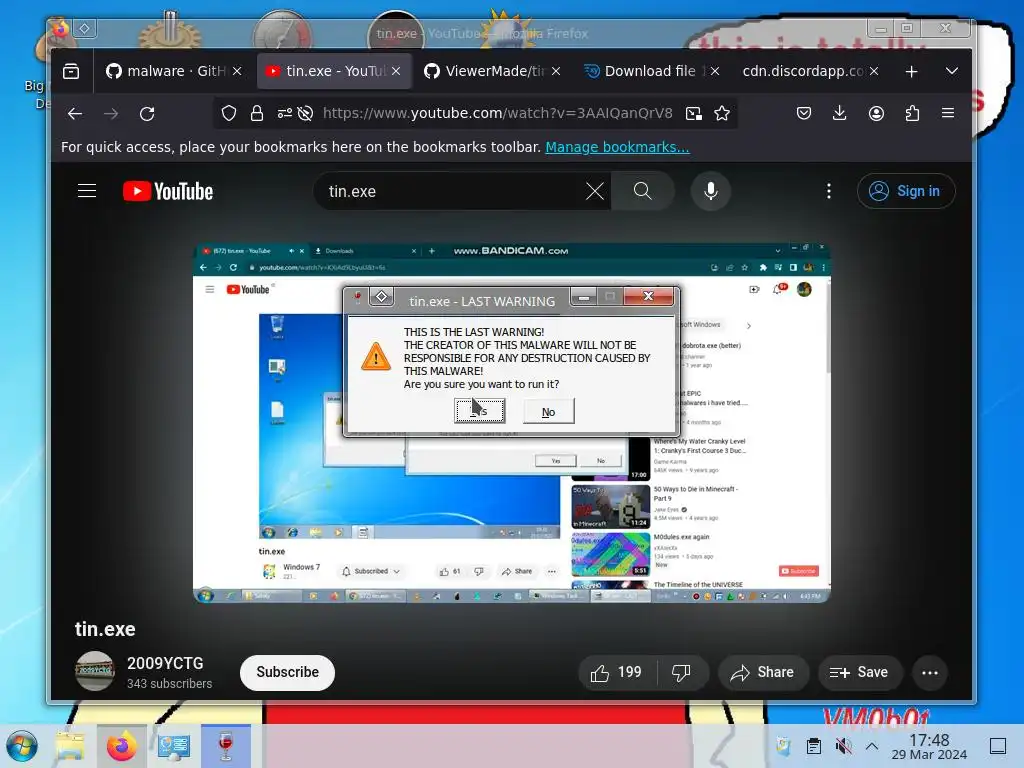
Task: Click Firefox icon in taskbar
Action: coord(122,746)
